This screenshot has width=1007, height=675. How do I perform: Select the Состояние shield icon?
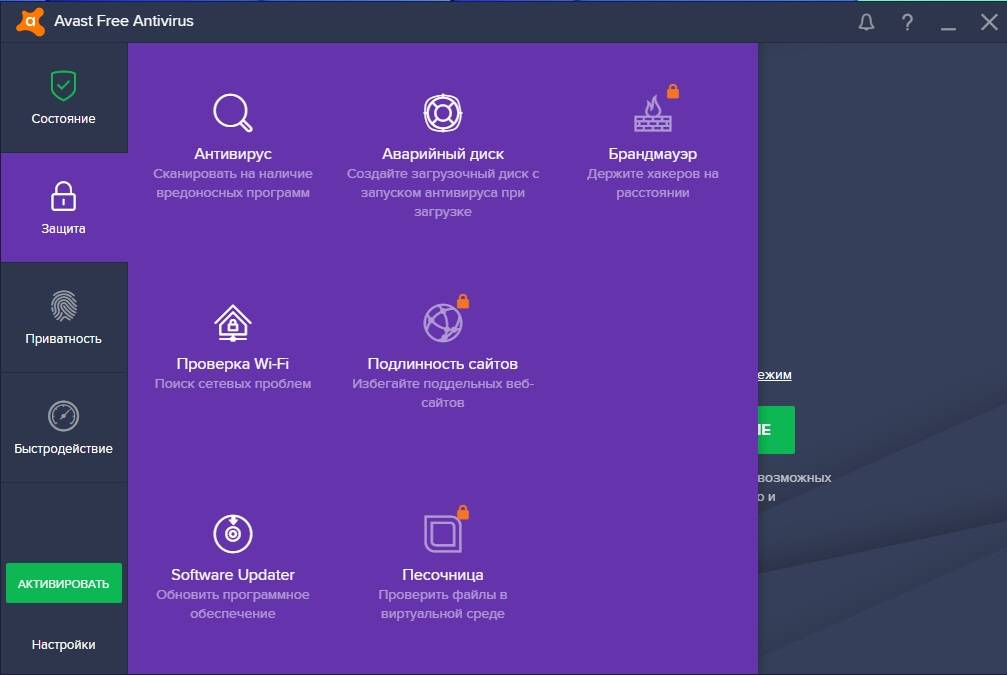(64, 85)
